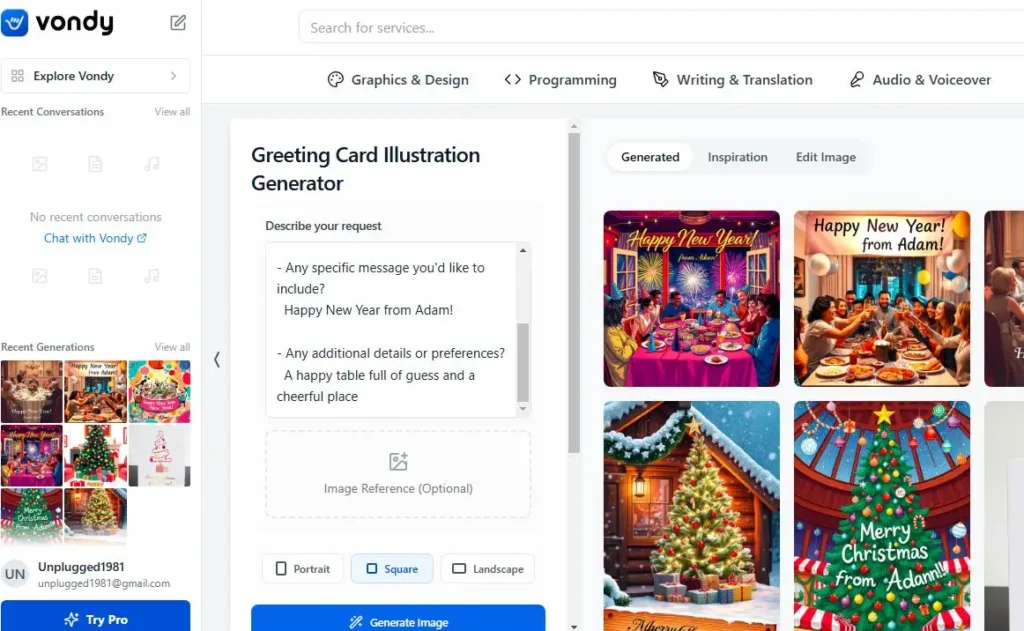Click the Image Reference upload icon
Viewport: 1024px width, 631px height.
pos(398,462)
